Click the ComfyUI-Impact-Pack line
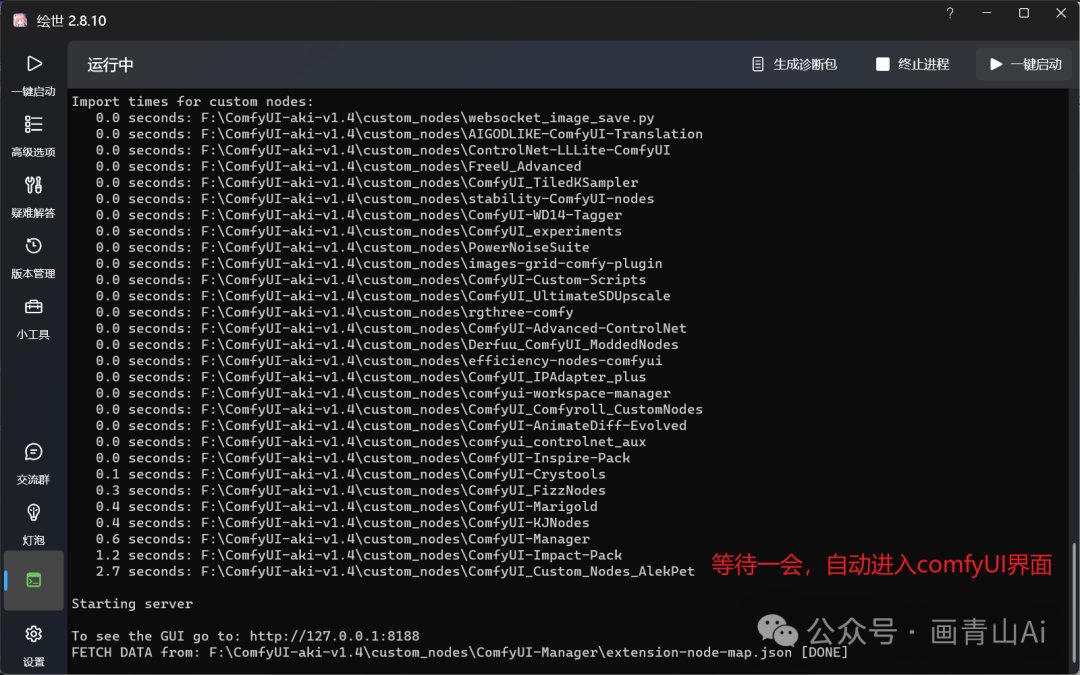 coord(358,554)
